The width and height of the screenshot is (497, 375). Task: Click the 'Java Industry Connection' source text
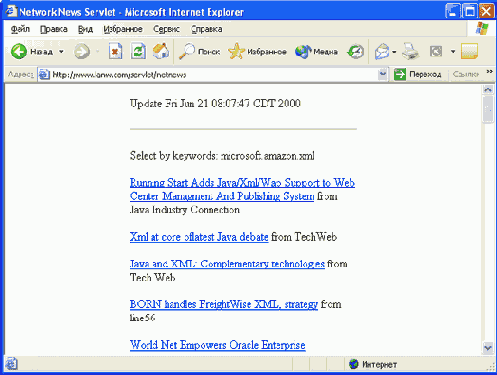pos(185,210)
